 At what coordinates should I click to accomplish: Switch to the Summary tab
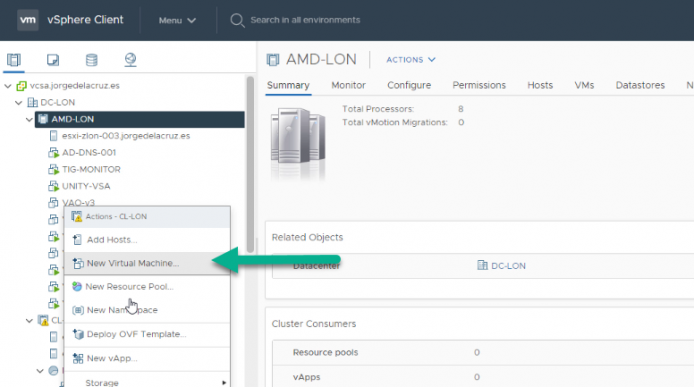click(x=288, y=85)
